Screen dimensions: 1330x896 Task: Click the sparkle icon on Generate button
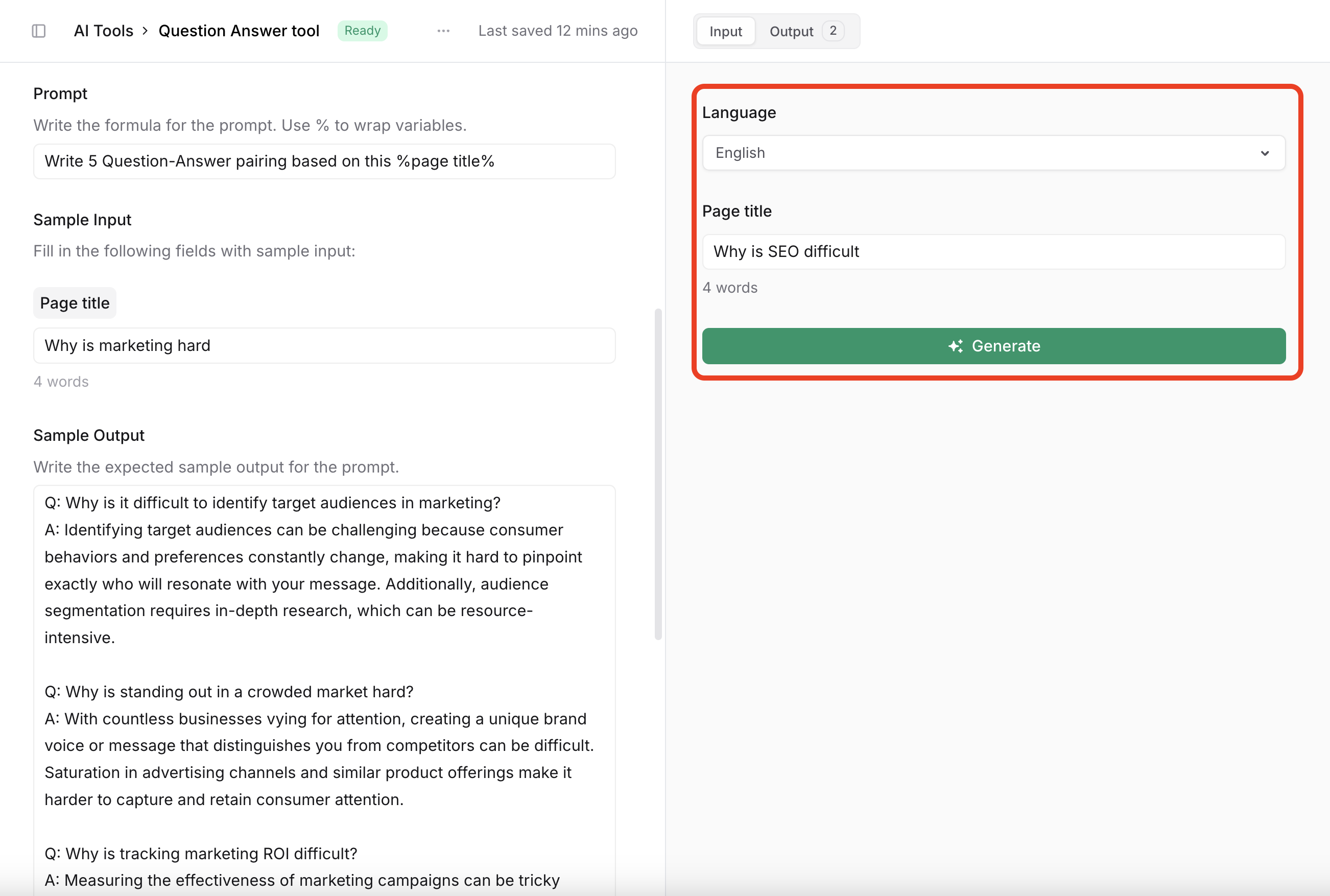(955, 346)
